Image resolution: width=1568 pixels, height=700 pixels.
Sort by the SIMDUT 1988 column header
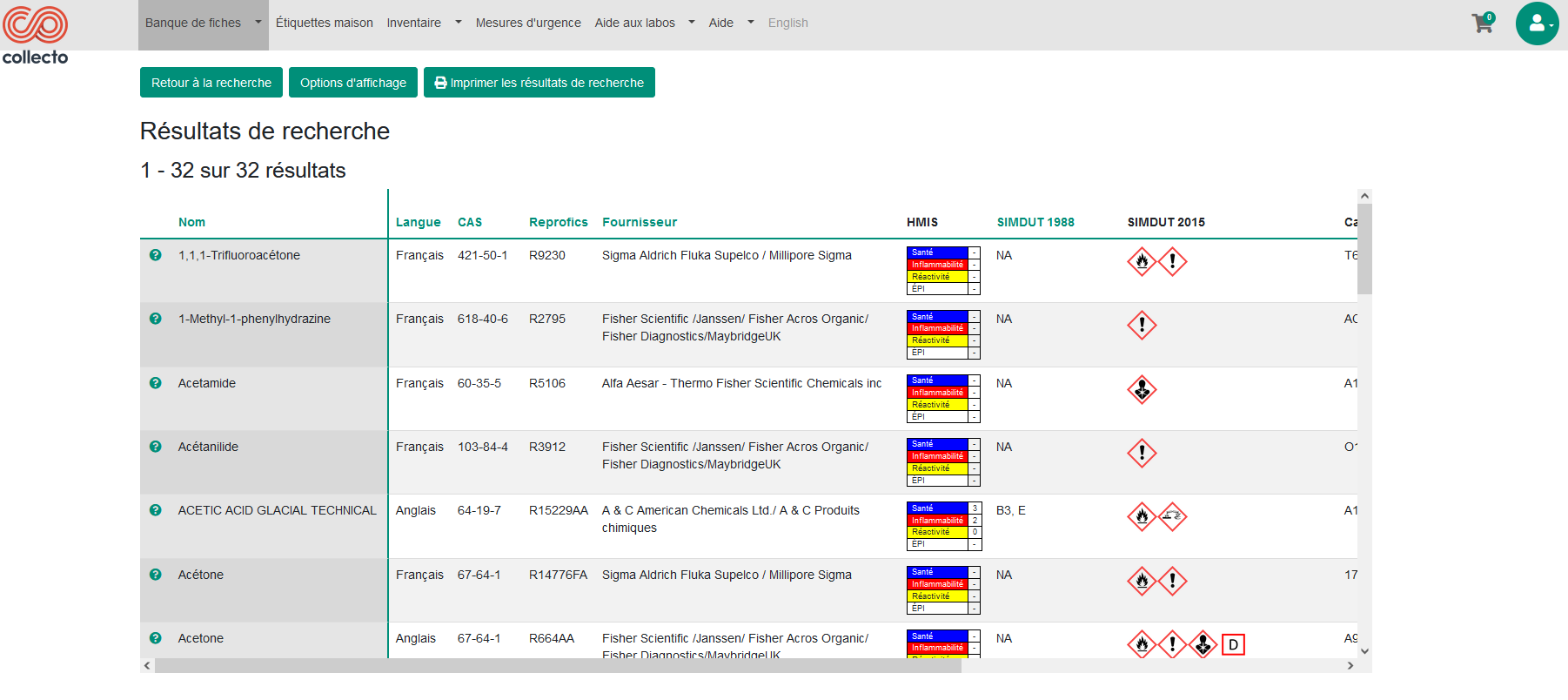(1035, 222)
